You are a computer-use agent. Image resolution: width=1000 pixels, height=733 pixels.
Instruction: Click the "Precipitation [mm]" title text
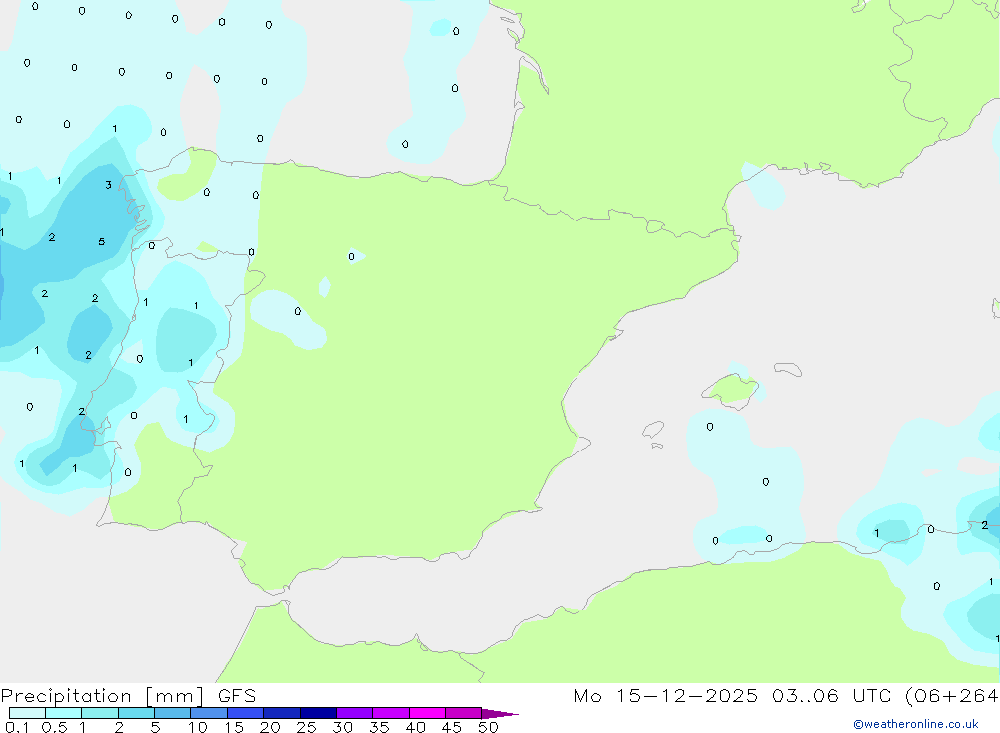tap(102, 696)
